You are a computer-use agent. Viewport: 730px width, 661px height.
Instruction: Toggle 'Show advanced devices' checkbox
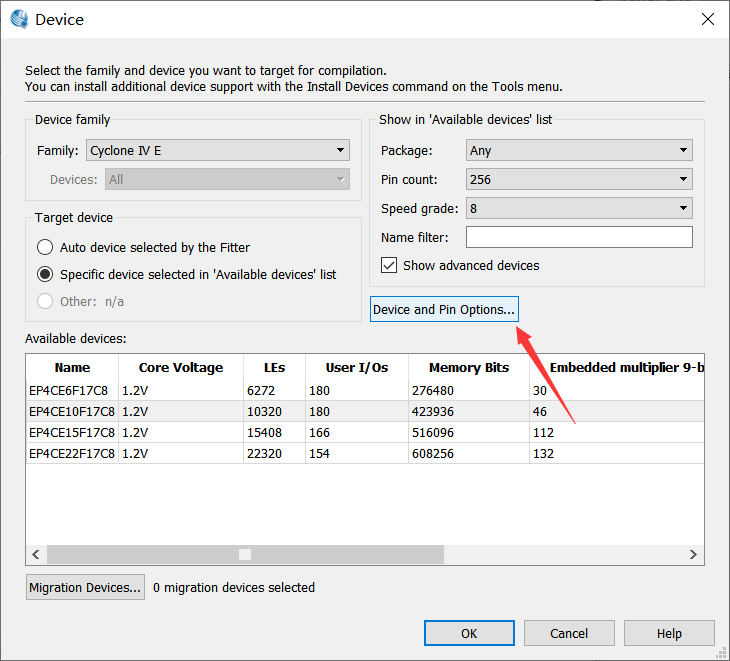[390, 266]
